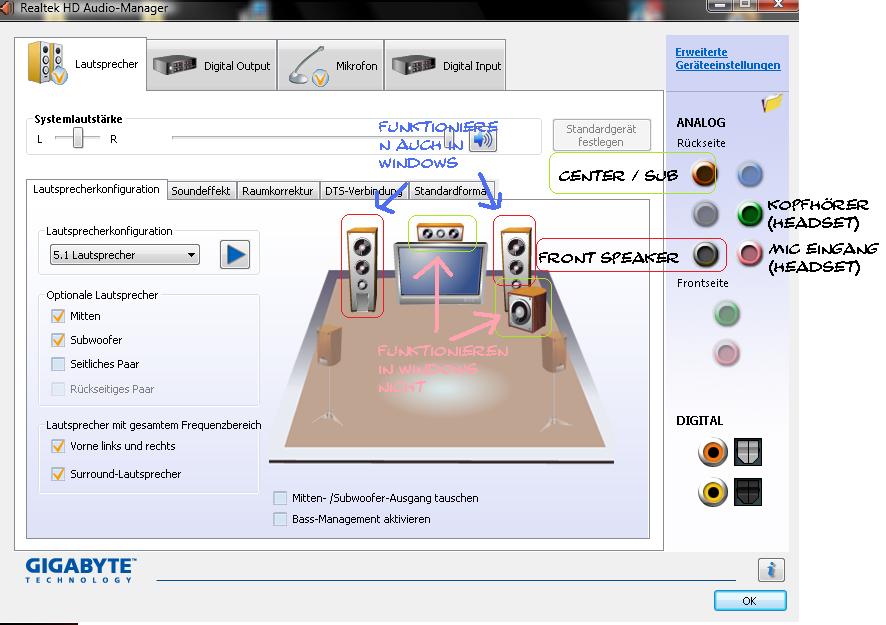Image resolution: width=886 pixels, height=625 pixels.
Task: Click the GIGABYTE Technology logo
Action: (80, 570)
